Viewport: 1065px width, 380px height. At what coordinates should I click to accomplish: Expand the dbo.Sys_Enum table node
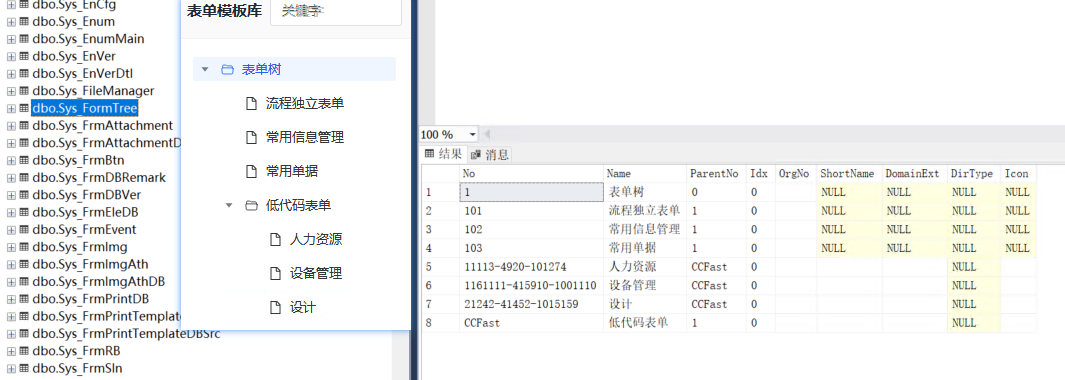point(11,22)
